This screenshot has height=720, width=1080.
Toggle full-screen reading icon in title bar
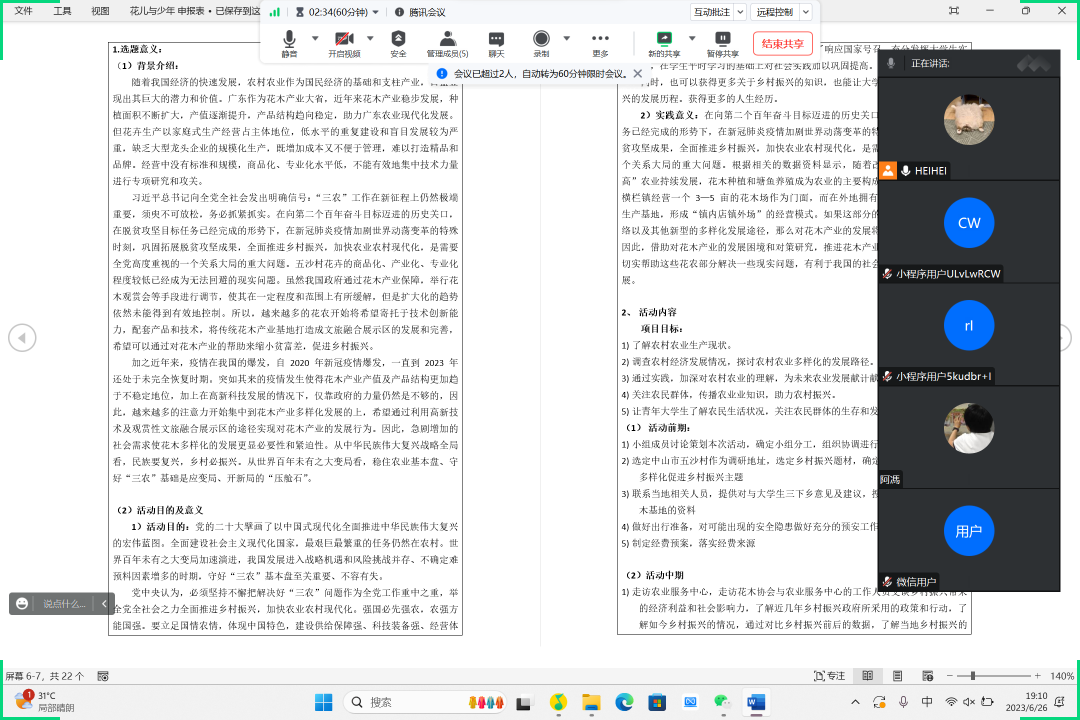click(x=954, y=11)
